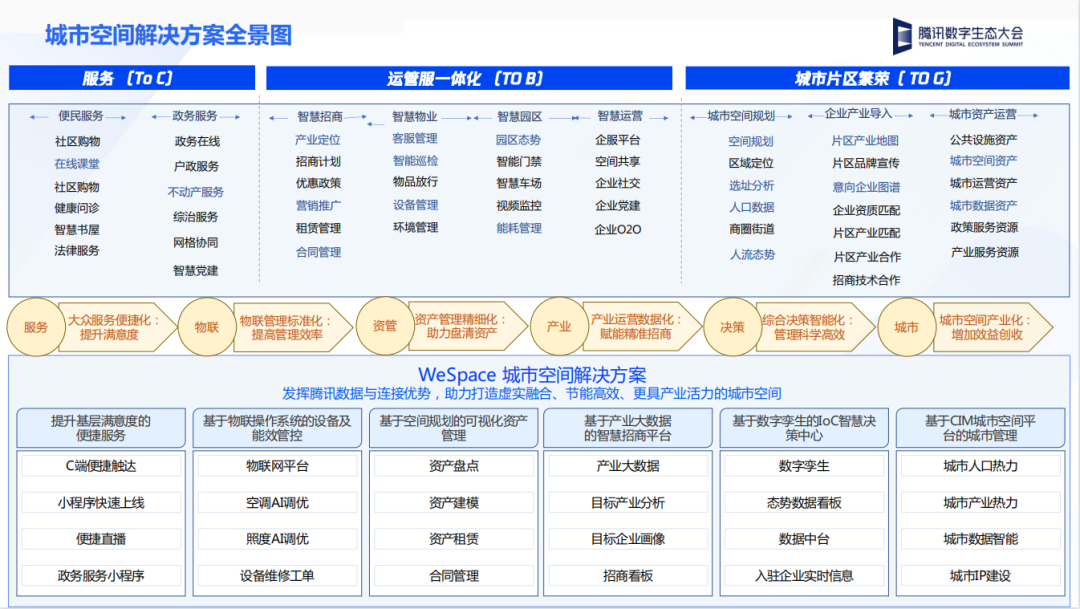
Task: Select the 能耗管理 item
Action: coord(519,228)
